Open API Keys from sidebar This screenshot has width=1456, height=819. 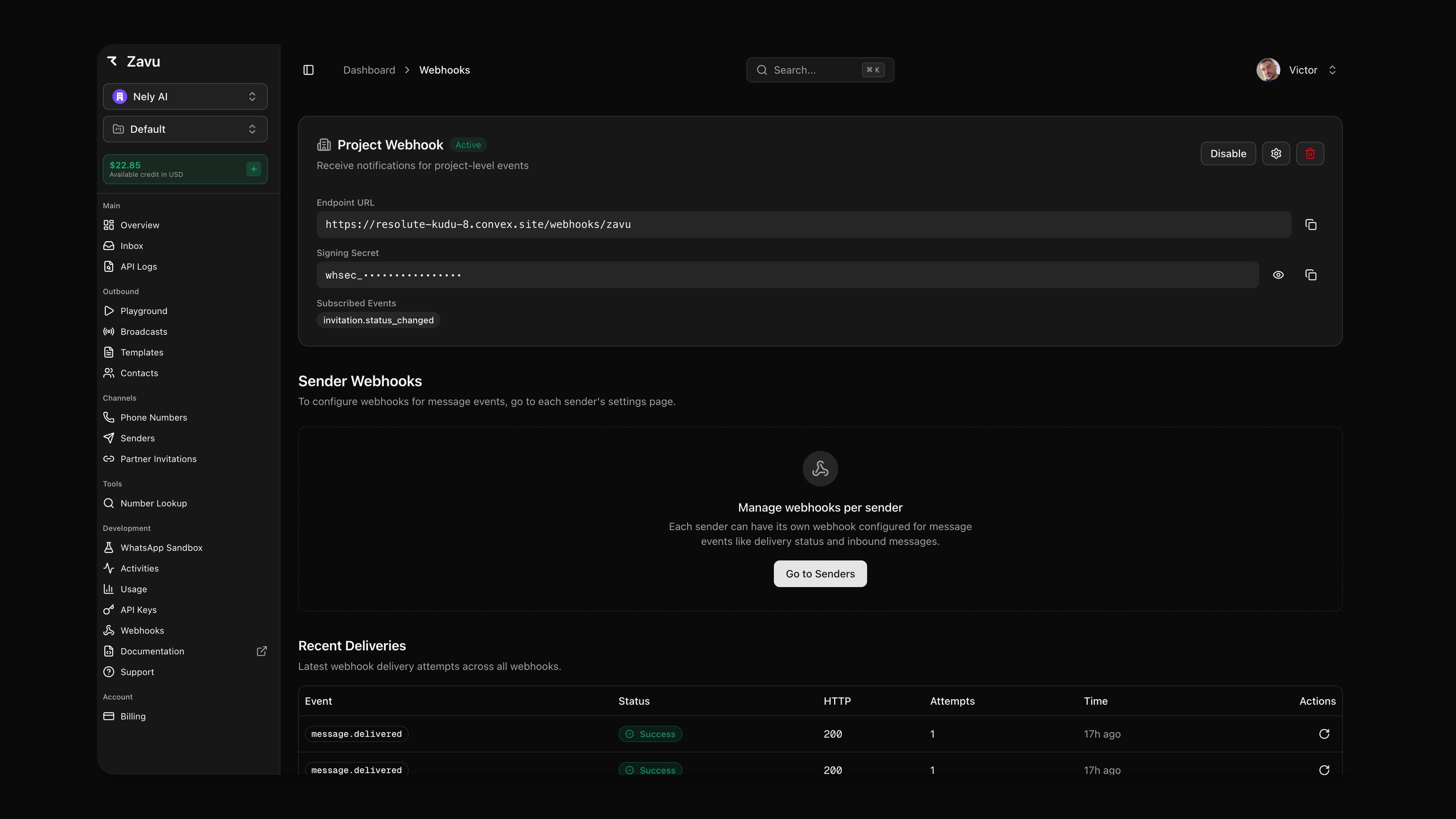(x=138, y=610)
